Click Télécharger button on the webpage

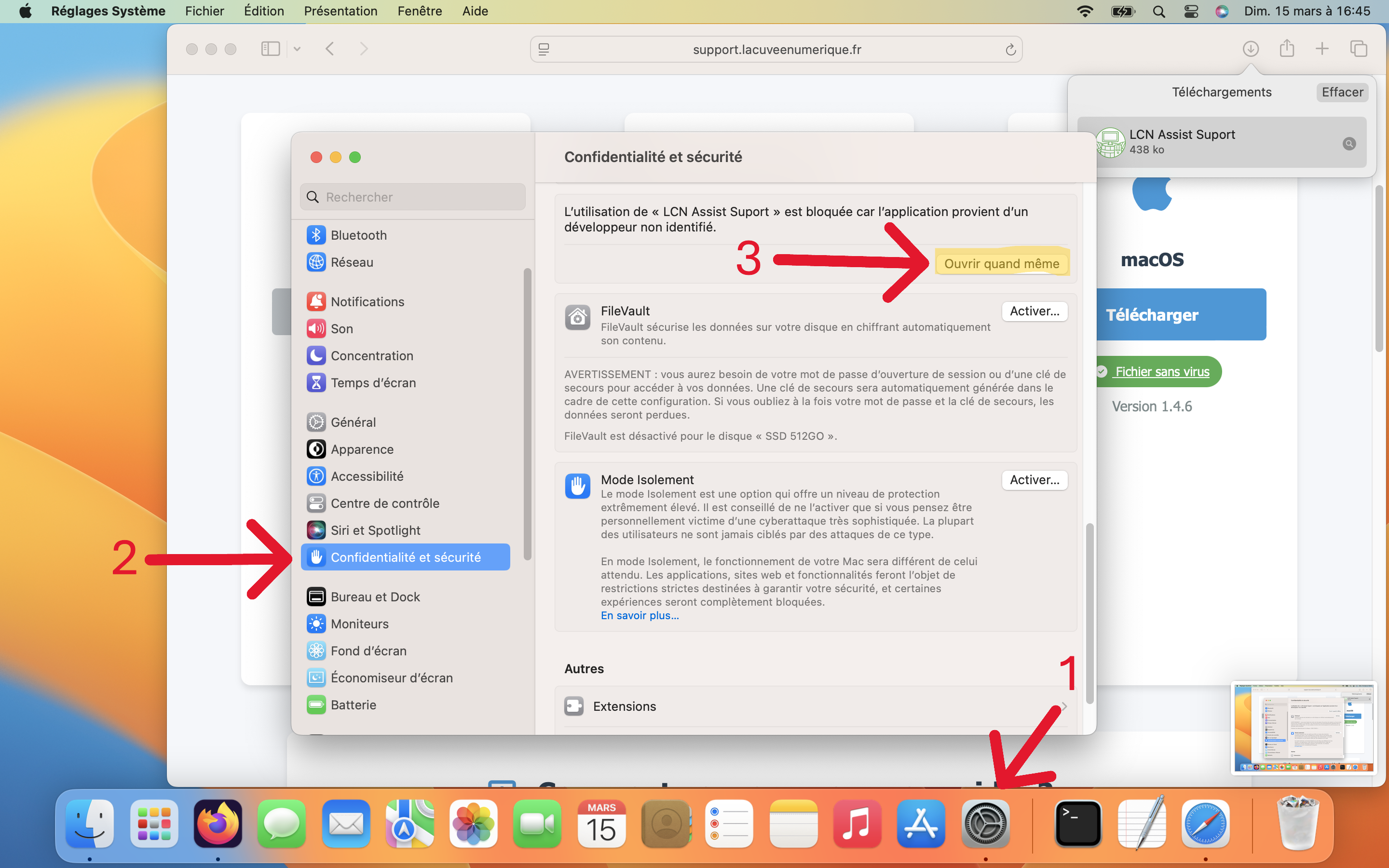tap(1181, 314)
